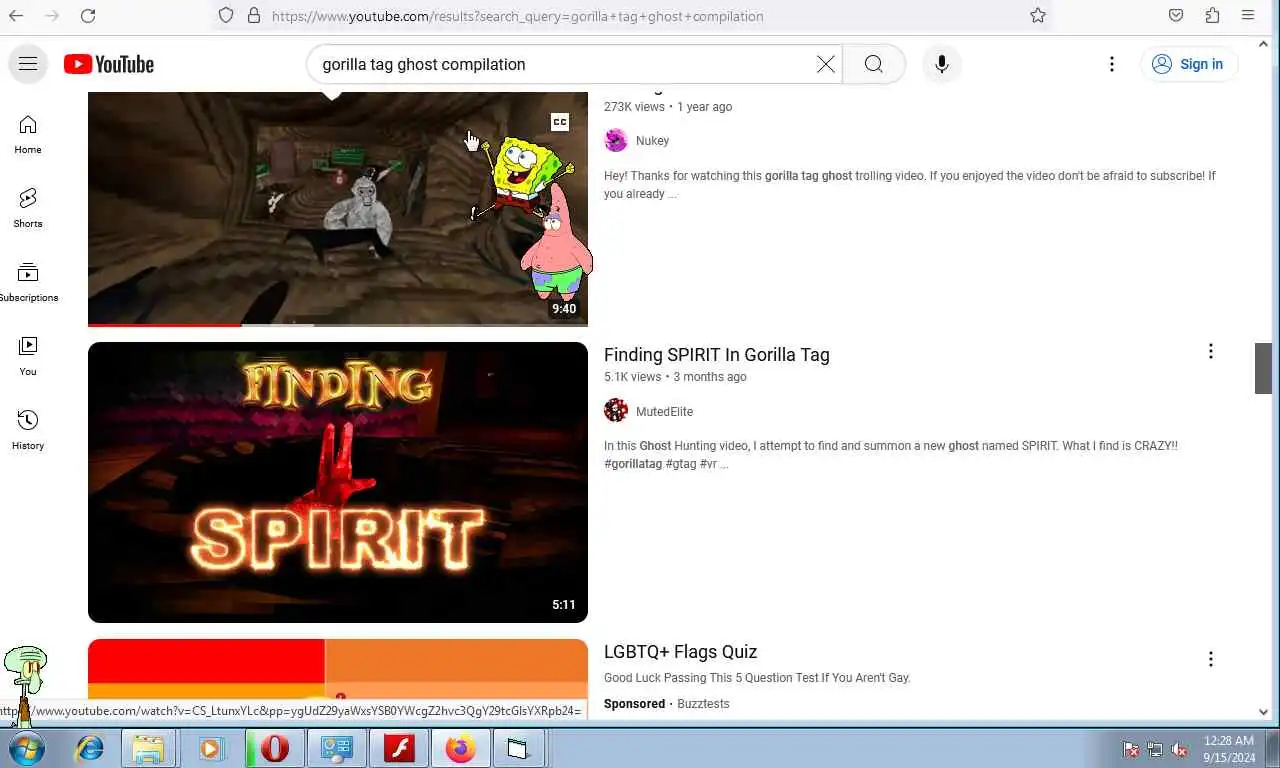Play the gorilla ghost video thumbnail with SpongeBob
The height and width of the screenshot is (768, 1280).
click(338, 208)
